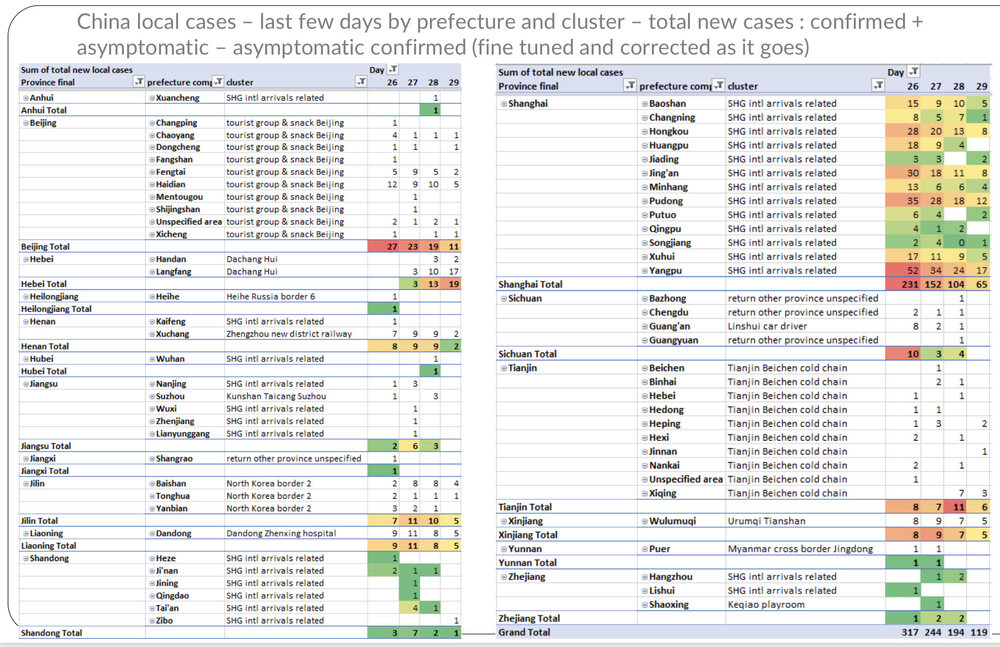Open cluster filter icon in Anhui table
The height and width of the screenshot is (647, 1000).
359,83
